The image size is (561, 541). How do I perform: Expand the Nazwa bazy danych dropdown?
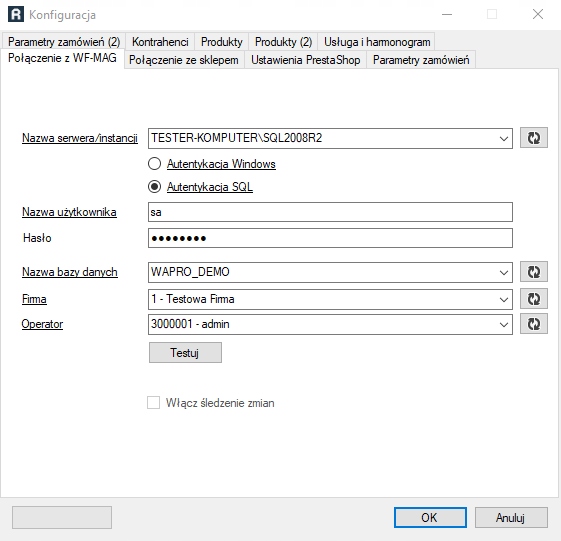[504, 272]
